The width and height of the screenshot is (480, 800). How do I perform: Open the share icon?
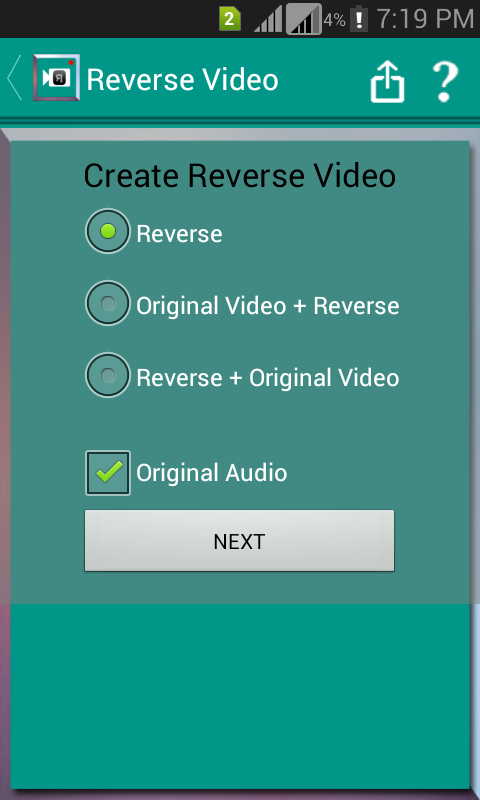point(387,82)
